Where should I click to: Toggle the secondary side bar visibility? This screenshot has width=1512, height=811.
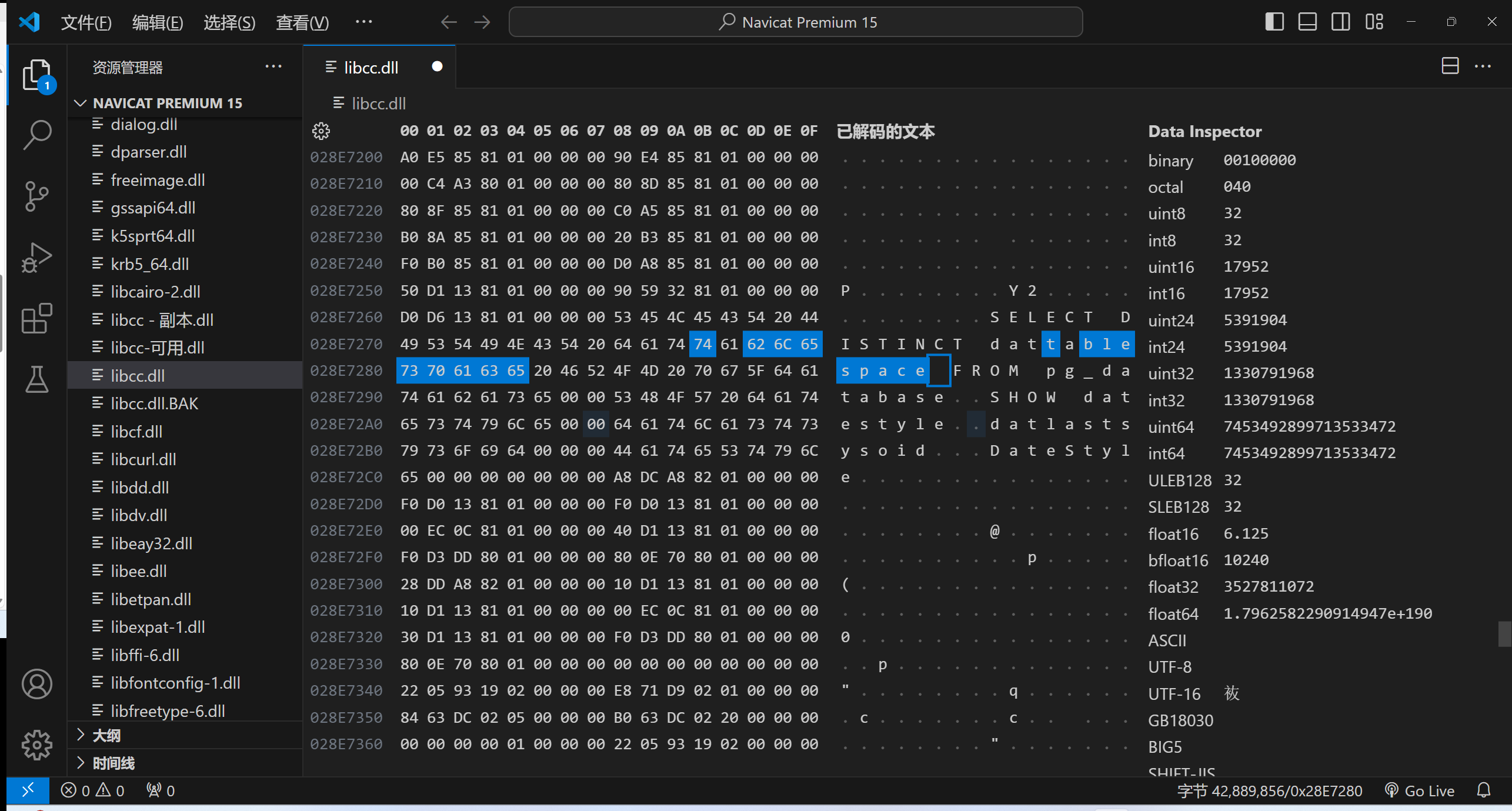[1341, 22]
